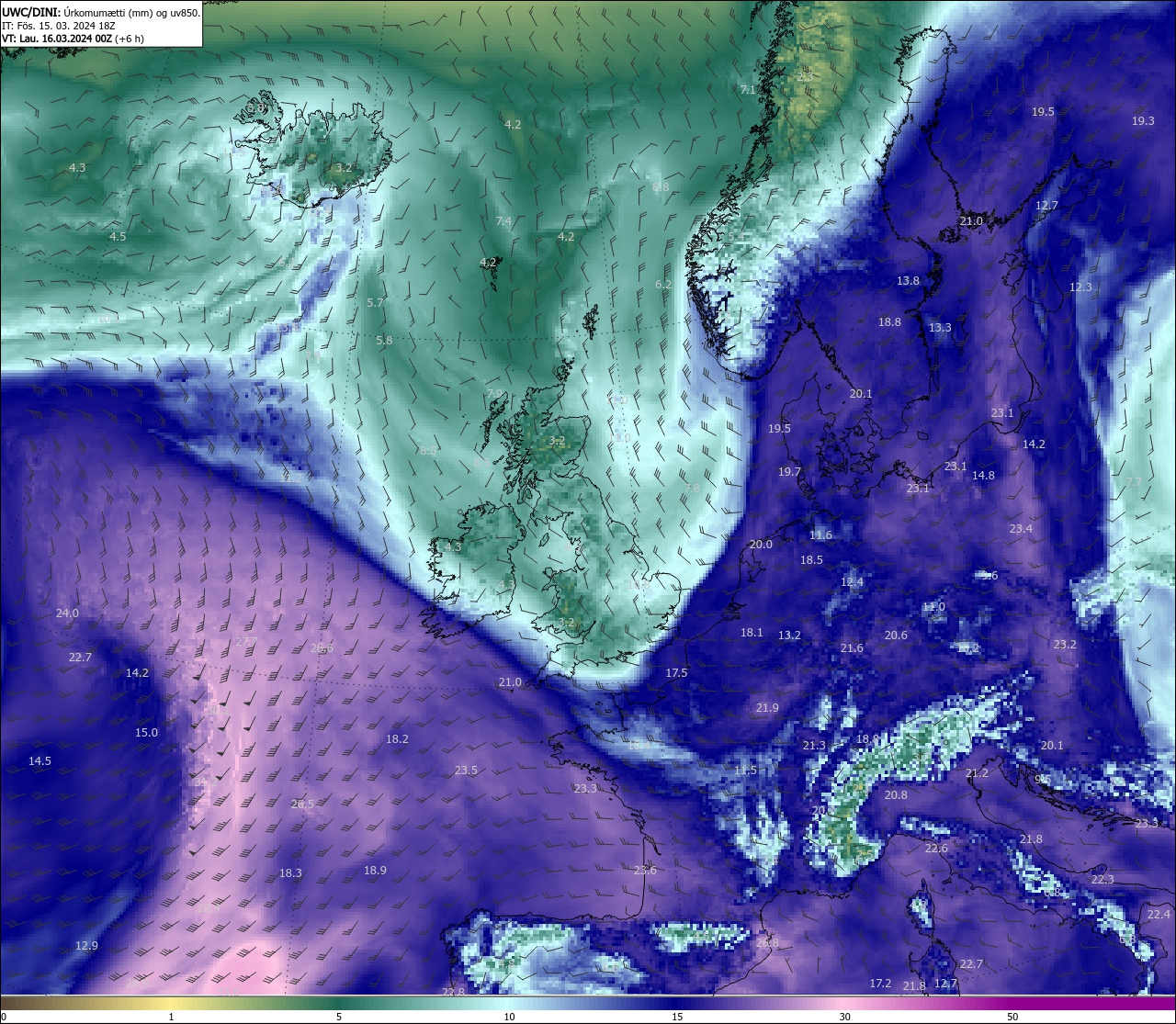
Task: Click the 20.0 value on the map
Action: pos(761,545)
